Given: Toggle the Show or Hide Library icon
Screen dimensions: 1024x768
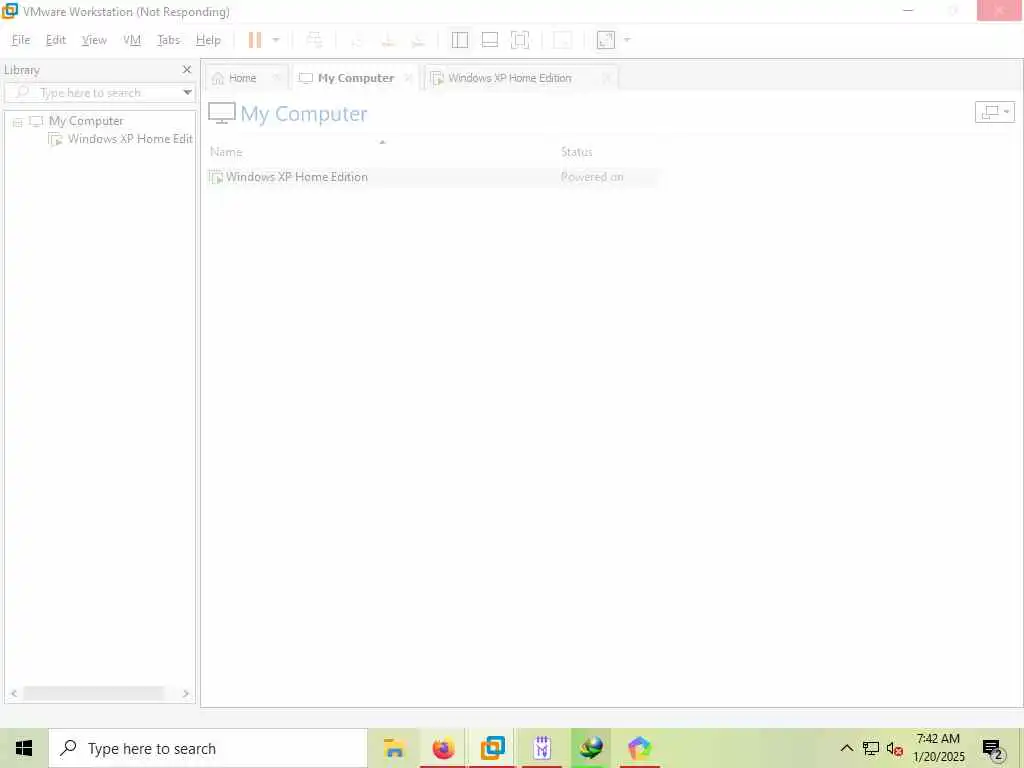Looking at the screenshot, I should click(460, 40).
